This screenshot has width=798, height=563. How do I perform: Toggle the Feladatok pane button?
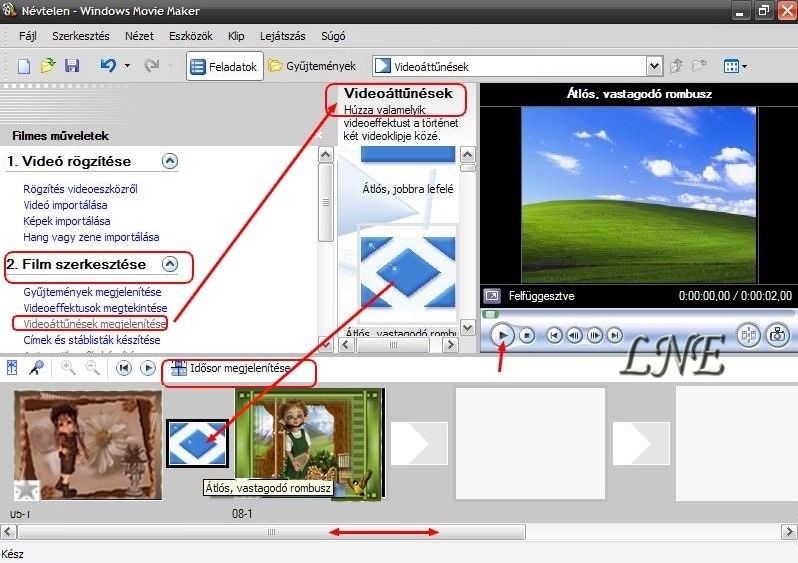click(x=224, y=66)
